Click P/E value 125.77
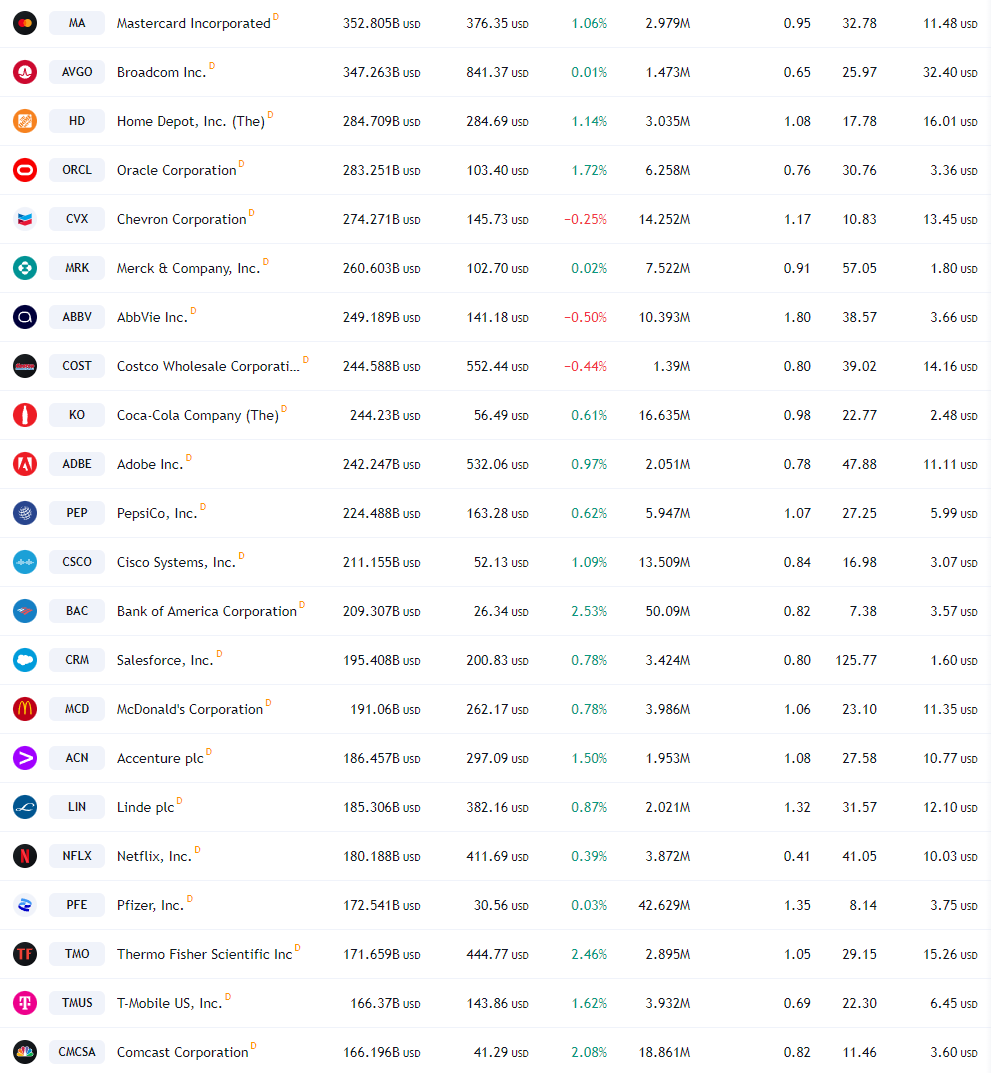Image resolution: width=991 pixels, height=1073 pixels. pyautogui.click(x=855, y=660)
